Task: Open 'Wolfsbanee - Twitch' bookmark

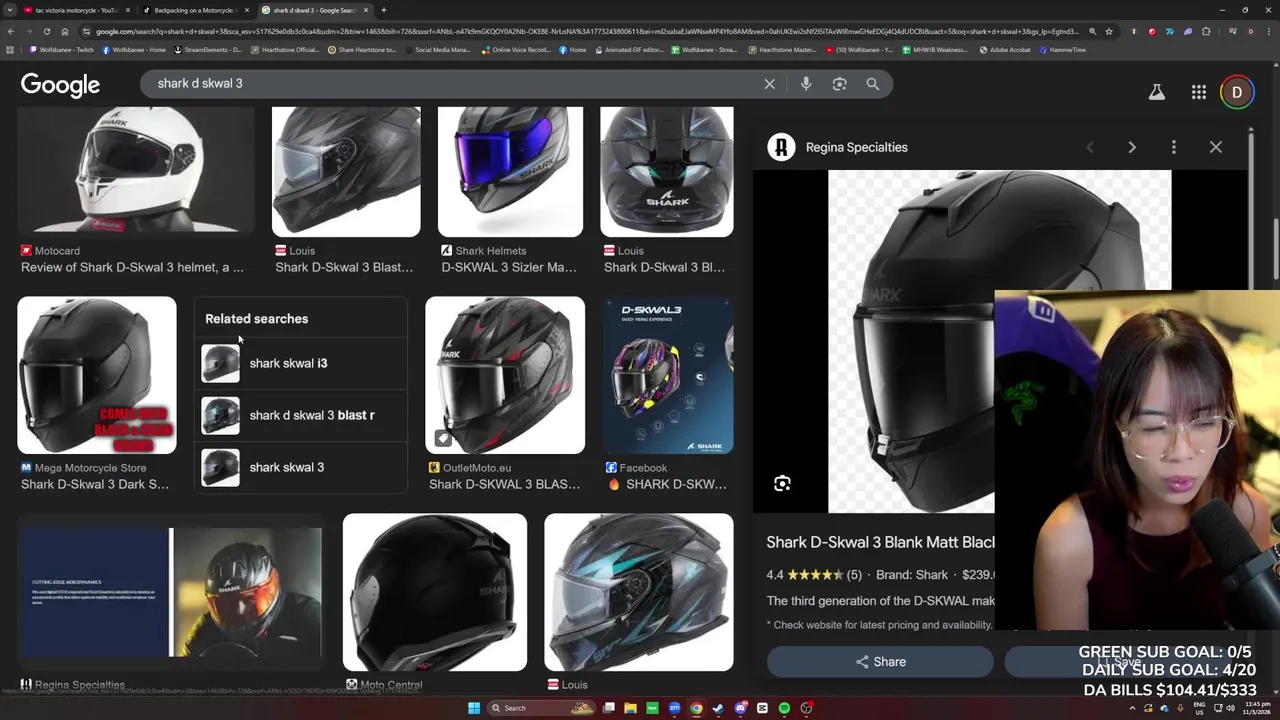Action: (x=61, y=50)
